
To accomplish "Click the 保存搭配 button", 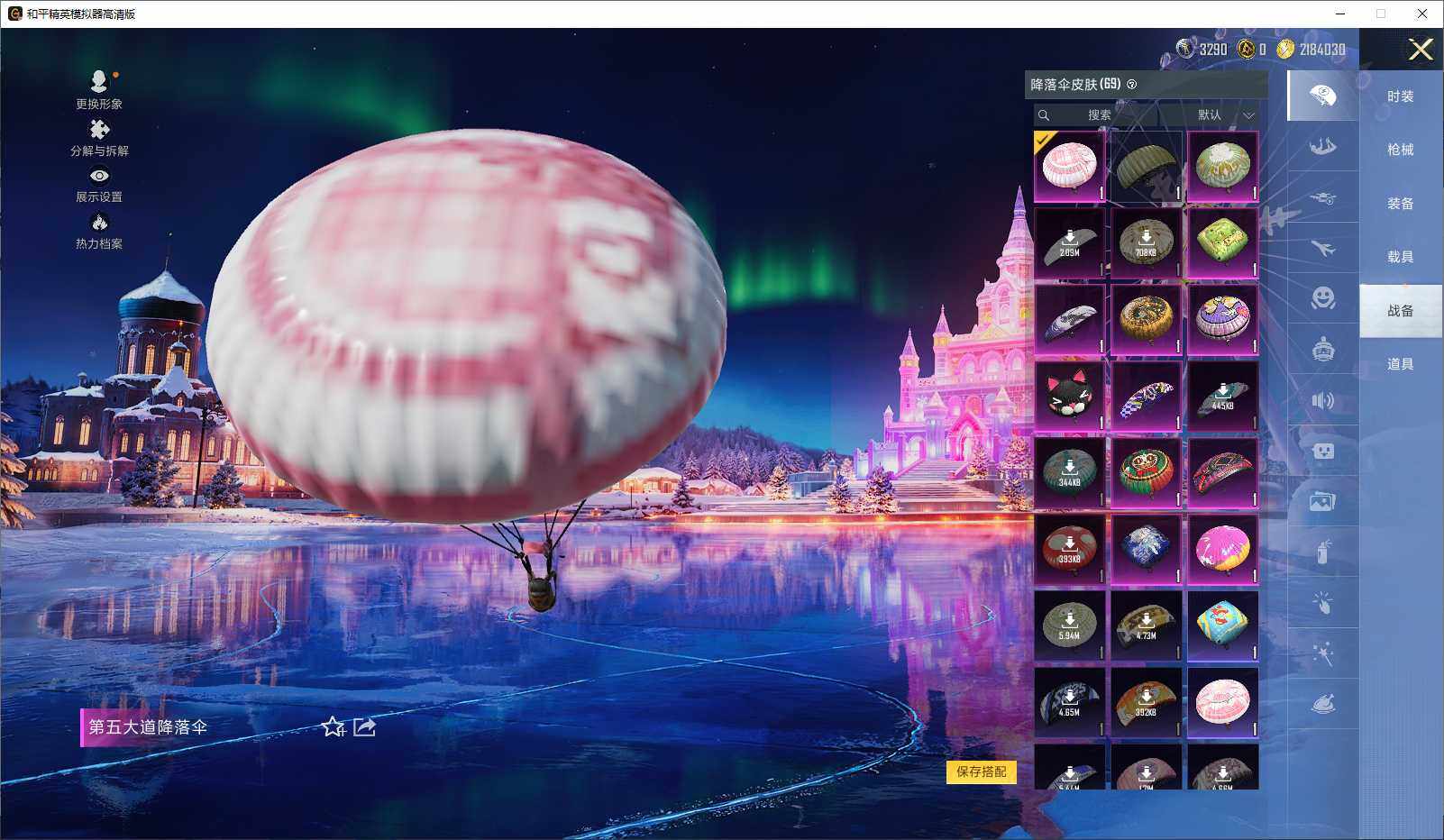I will click(x=981, y=772).
